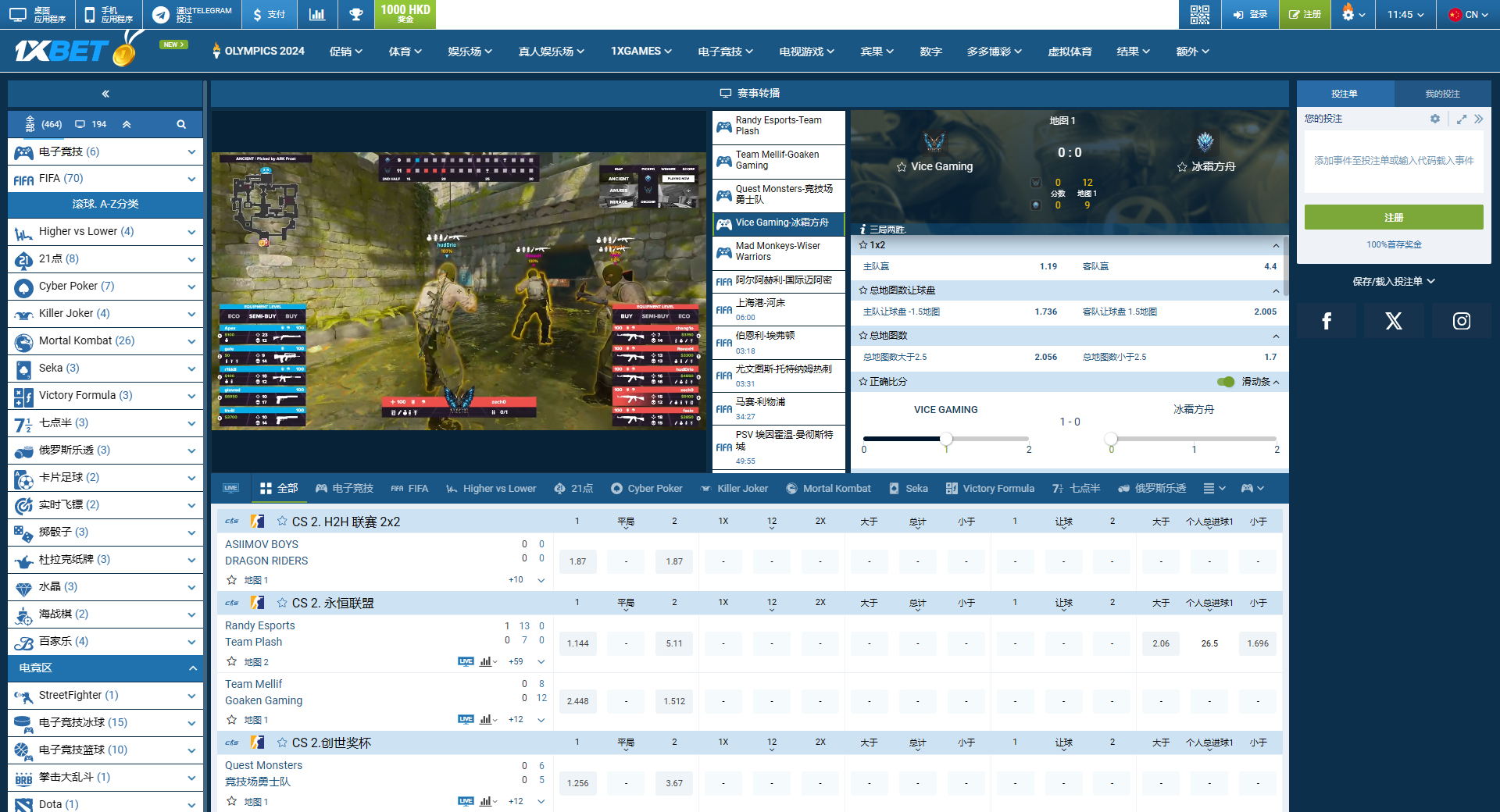Collapse the left sidebar with double arrow
This screenshot has width=1500, height=812.
tap(105, 94)
